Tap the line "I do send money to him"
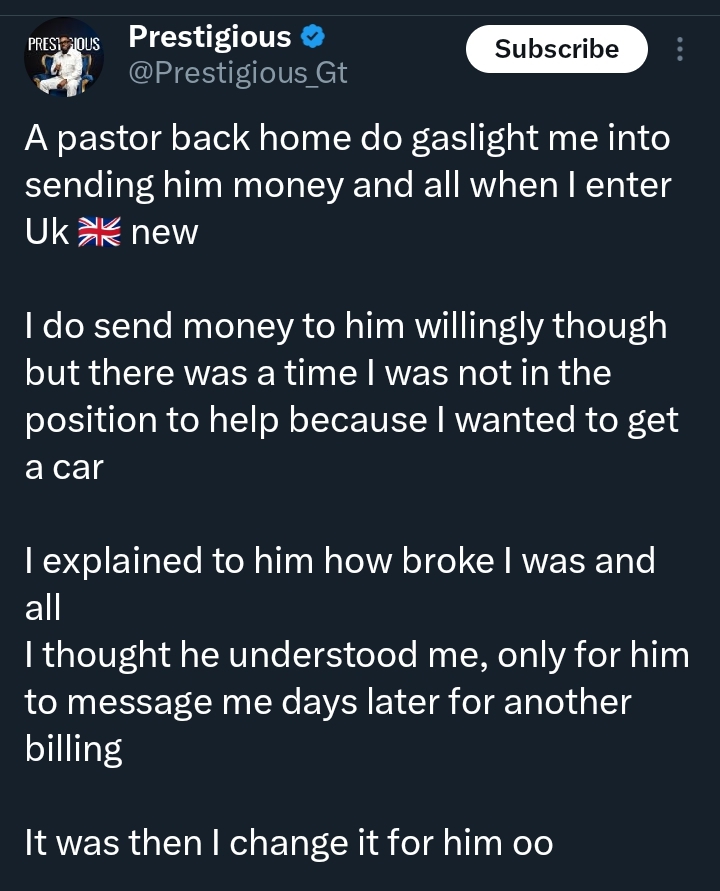 (345, 326)
